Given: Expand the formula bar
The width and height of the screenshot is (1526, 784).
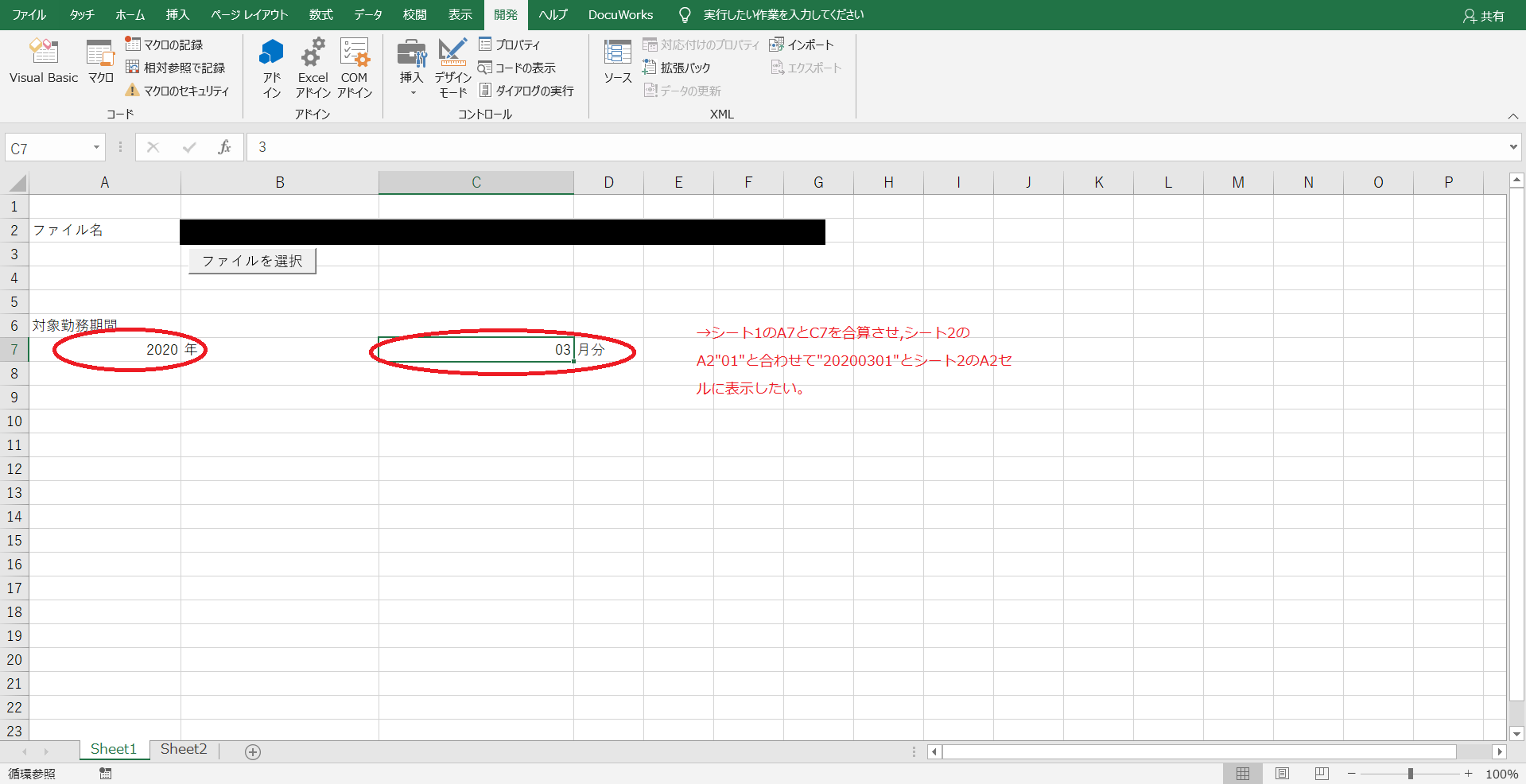Looking at the screenshot, I should tap(1513, 147).
